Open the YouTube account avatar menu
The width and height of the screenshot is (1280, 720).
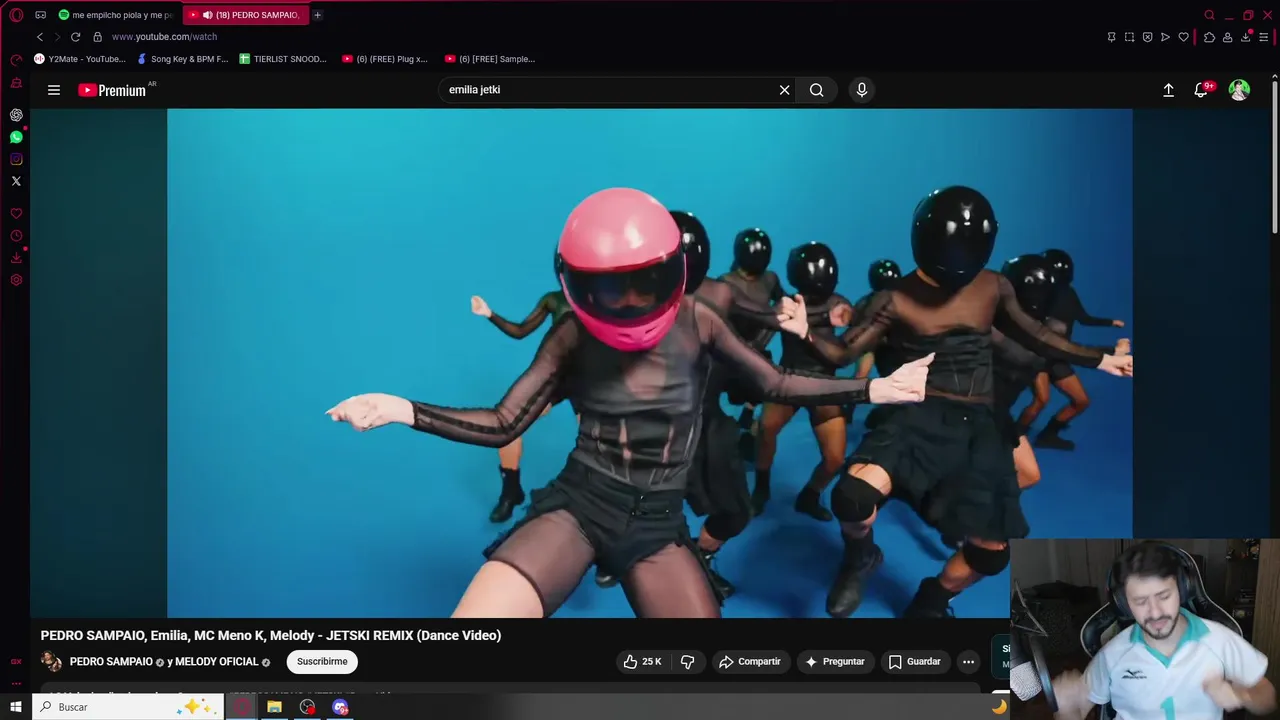[1239, 90]
